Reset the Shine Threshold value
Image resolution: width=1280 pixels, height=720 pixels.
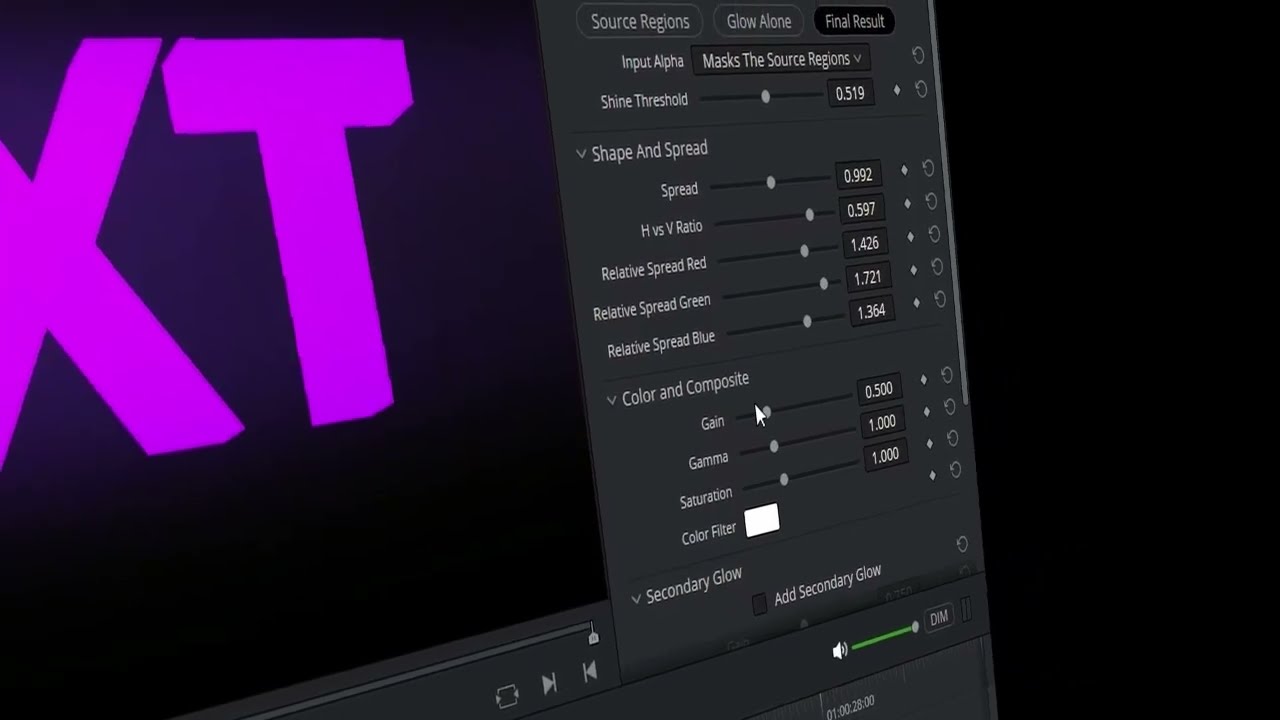(x=921, y=89)
